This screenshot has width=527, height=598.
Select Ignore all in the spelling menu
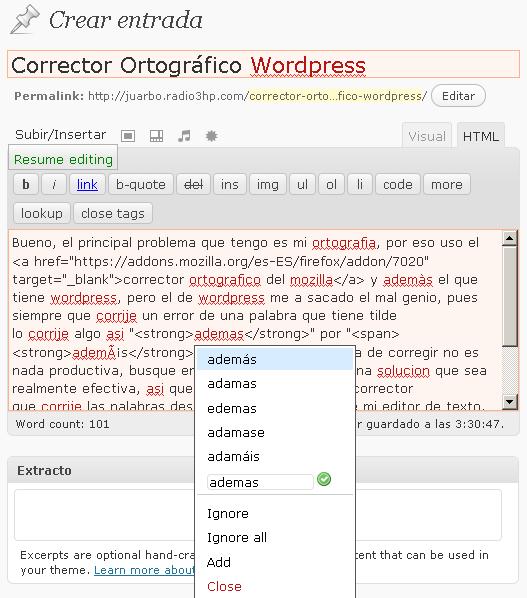(x=275, y=538)
